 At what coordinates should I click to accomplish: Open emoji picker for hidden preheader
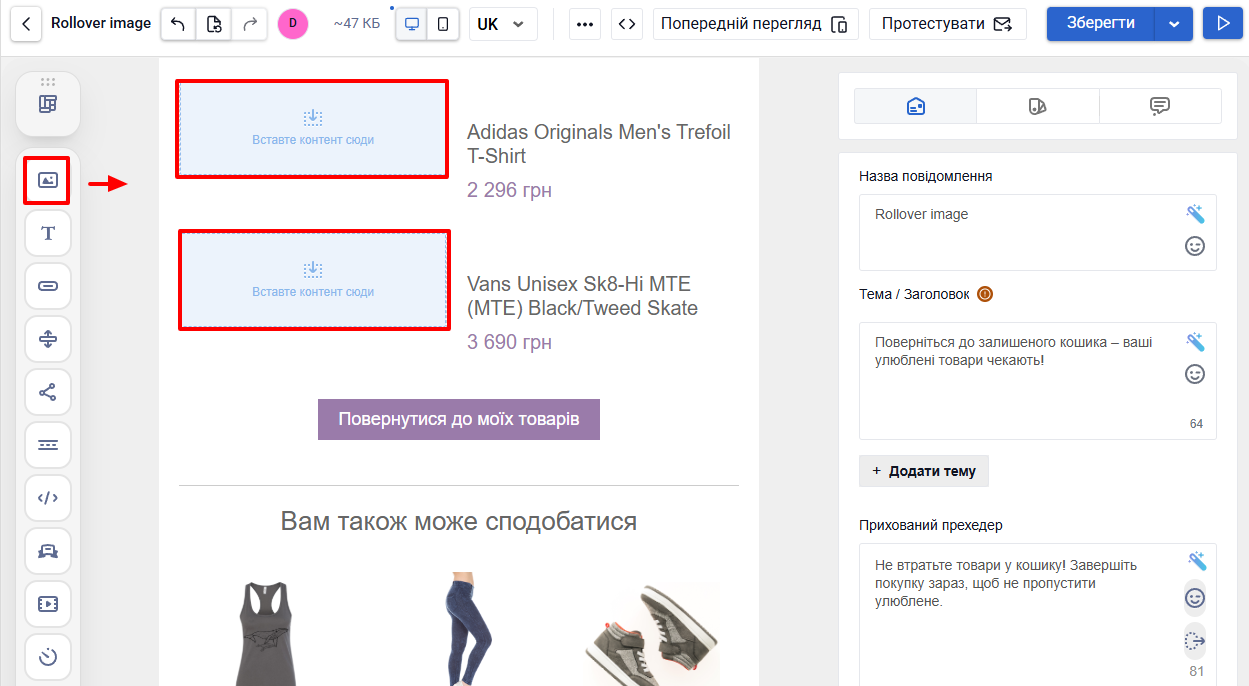click(x=1195, y=598)
